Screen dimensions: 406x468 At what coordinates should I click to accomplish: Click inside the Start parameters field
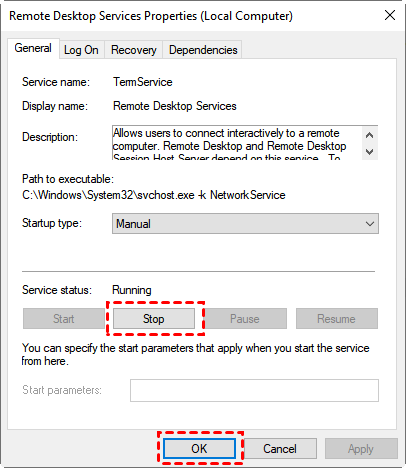click(254, 390)
